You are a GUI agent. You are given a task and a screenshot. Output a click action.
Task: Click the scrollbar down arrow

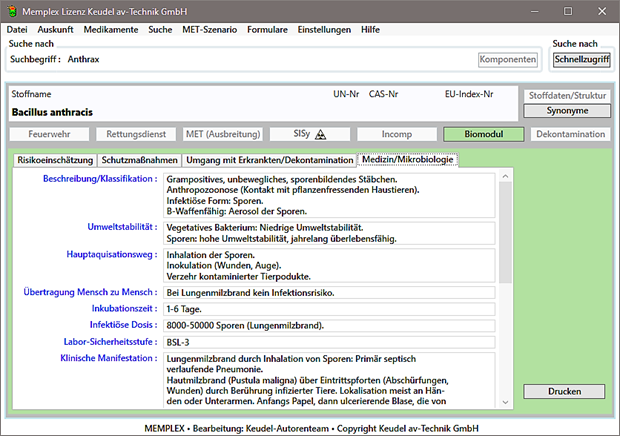click(505, 402)
